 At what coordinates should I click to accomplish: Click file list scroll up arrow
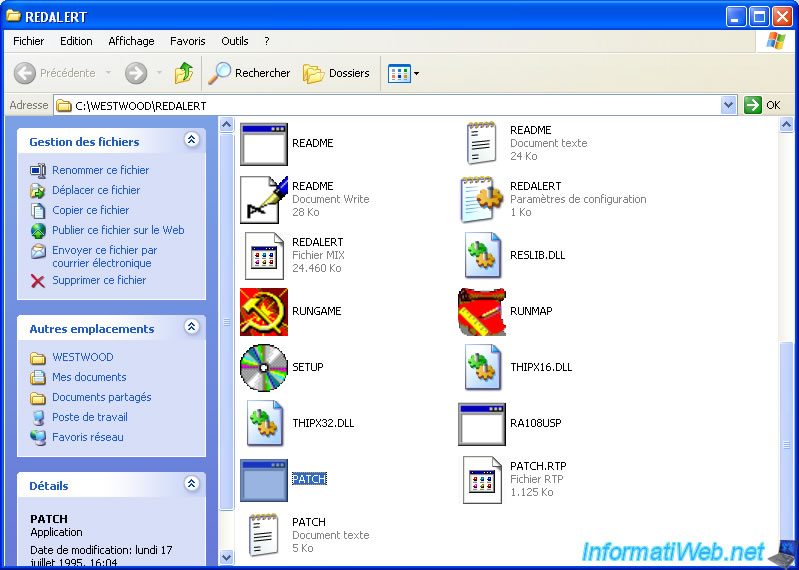point(786,124)
